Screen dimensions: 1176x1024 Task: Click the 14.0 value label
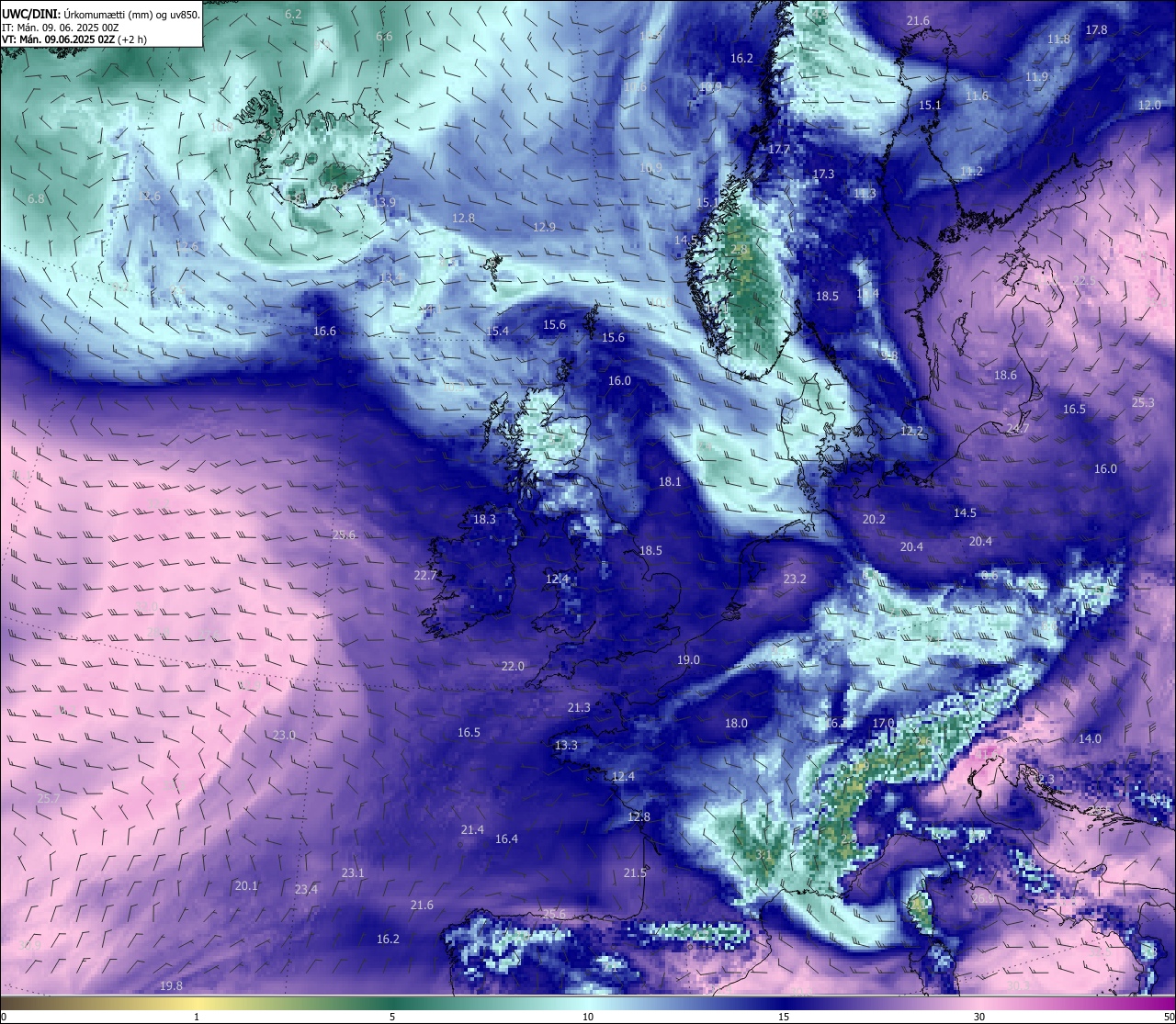point(1090,738)
